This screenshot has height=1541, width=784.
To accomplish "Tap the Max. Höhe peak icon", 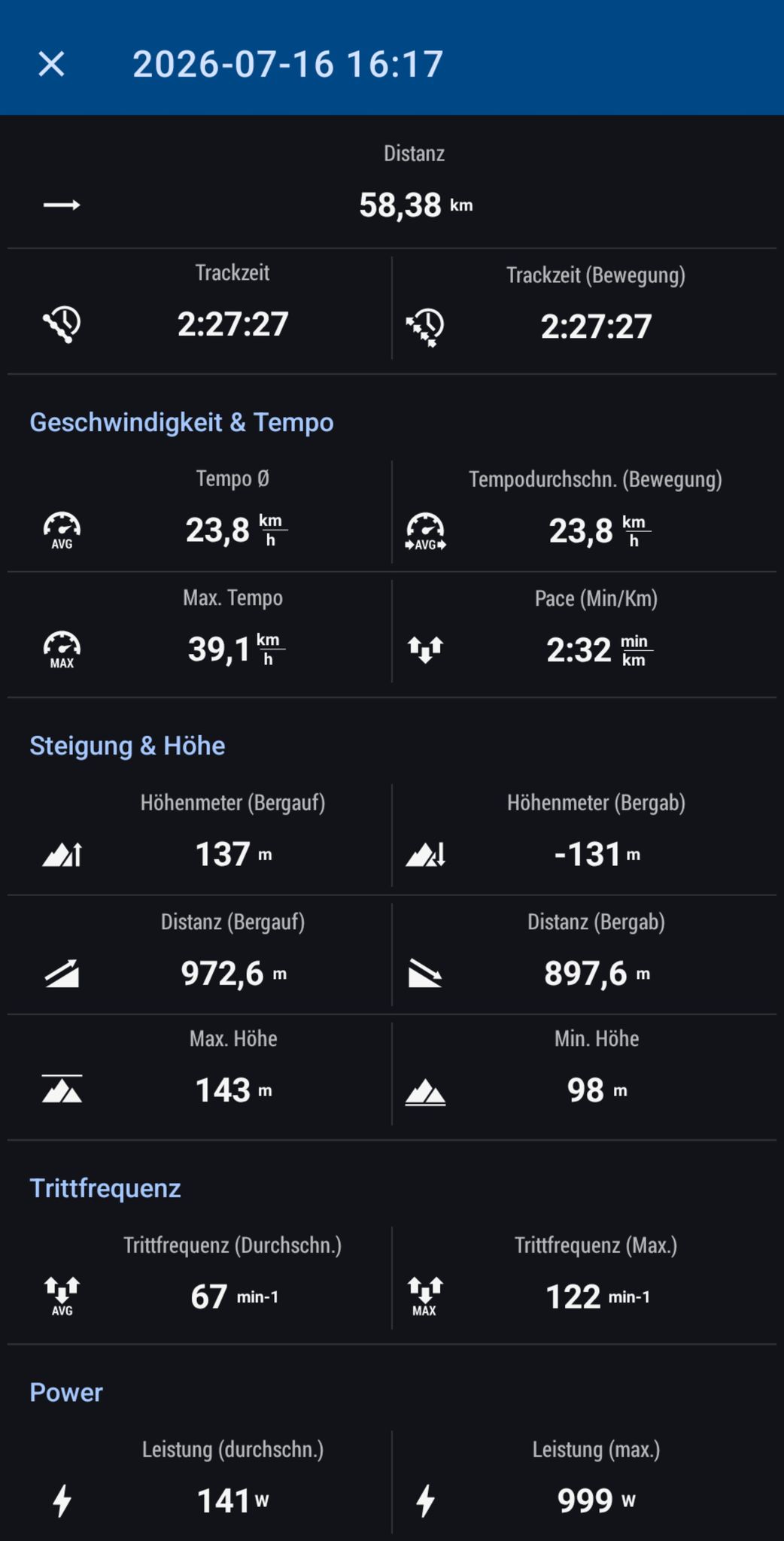I will tap(62, 1089).
